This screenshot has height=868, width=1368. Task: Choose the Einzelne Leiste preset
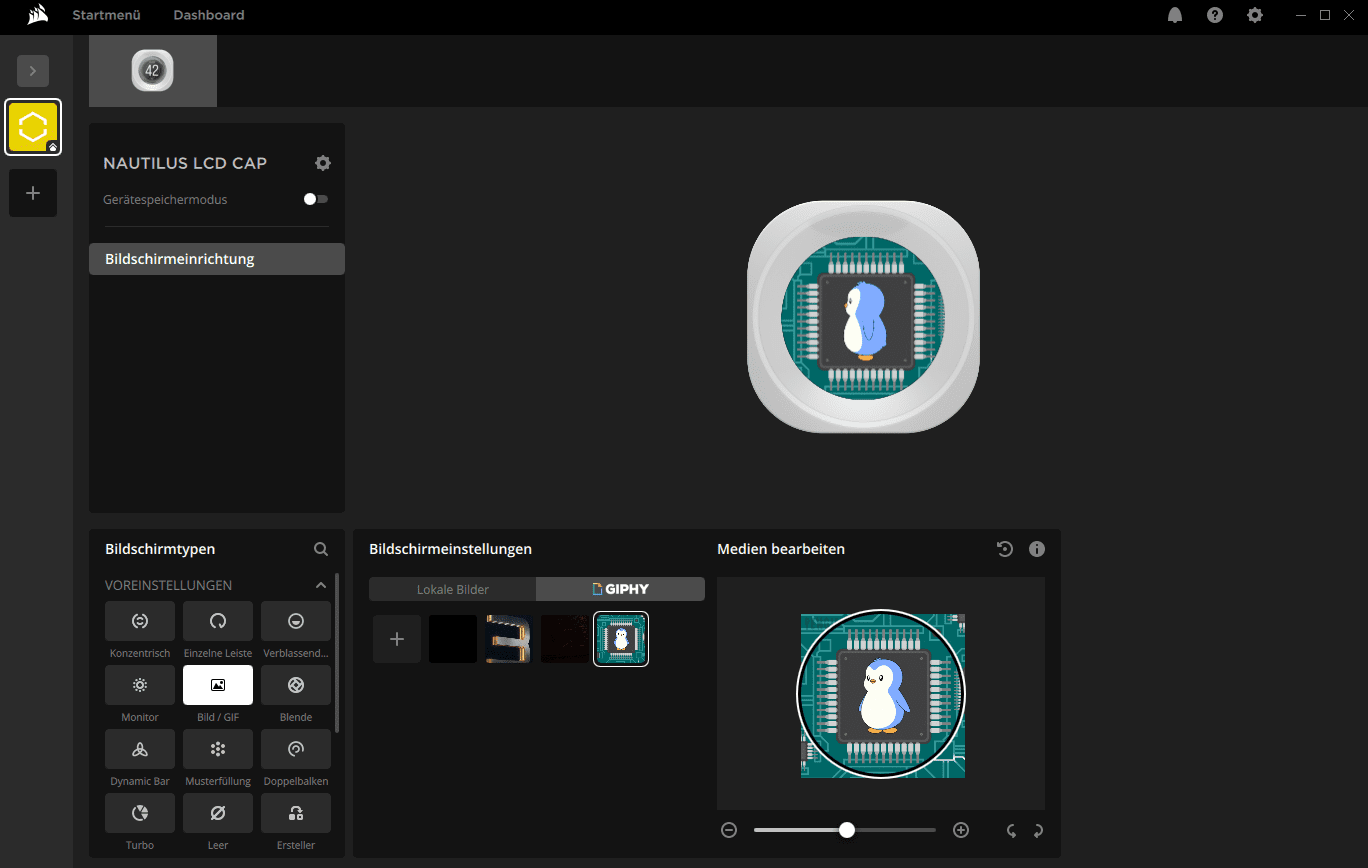click(x=218, y=621)
